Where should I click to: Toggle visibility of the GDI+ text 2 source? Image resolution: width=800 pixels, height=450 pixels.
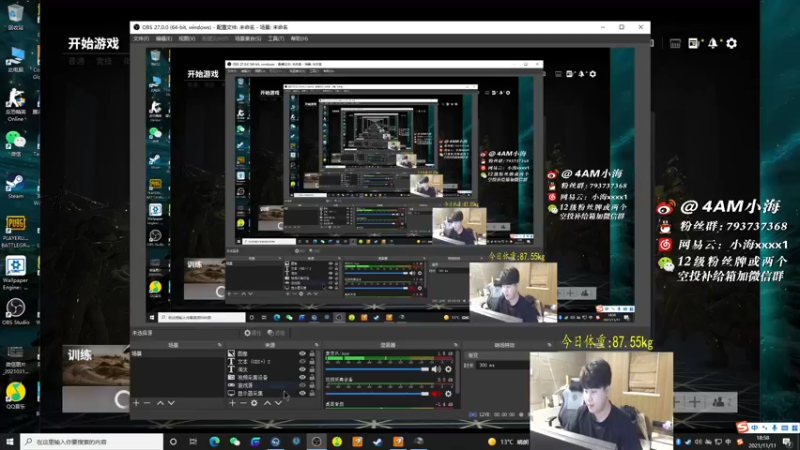pyautogui.click(x=303, y=361)
